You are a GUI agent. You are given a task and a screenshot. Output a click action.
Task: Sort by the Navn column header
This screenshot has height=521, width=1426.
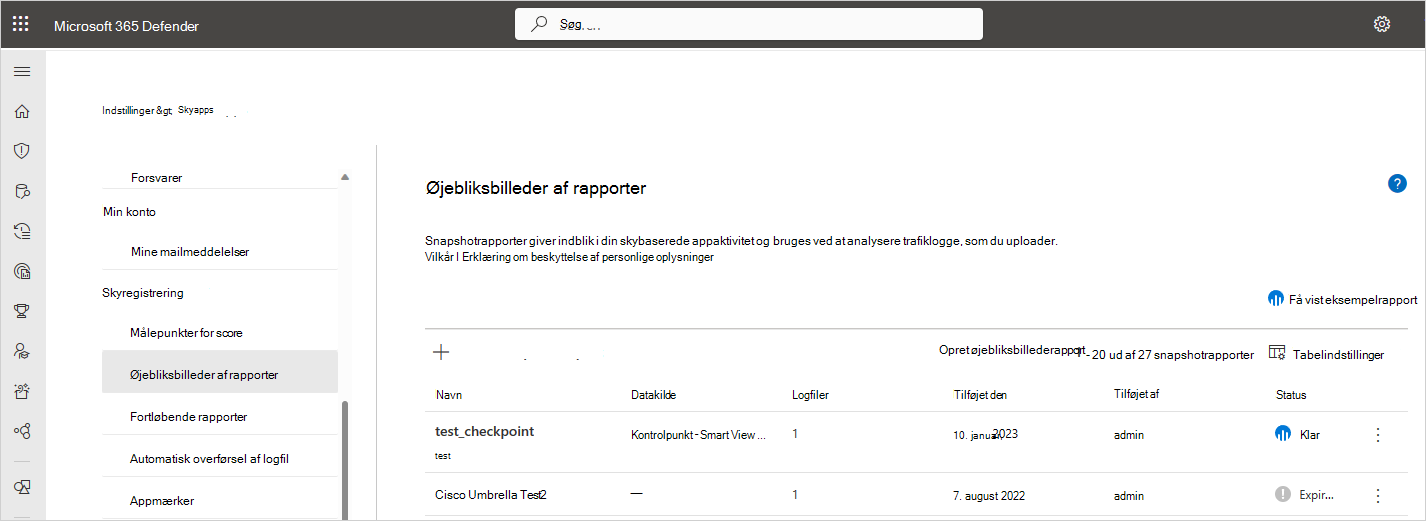click(x=449, y=395)
